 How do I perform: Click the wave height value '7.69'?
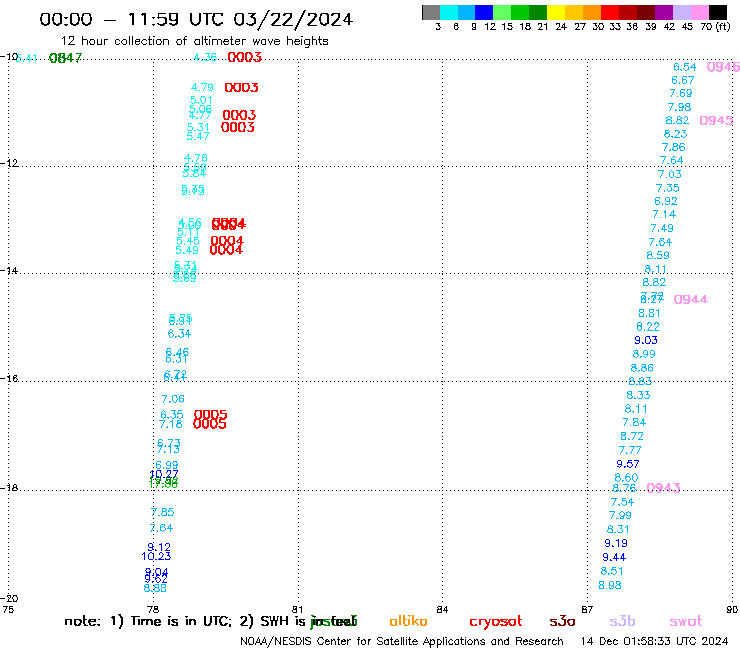(x=681, y=93)
